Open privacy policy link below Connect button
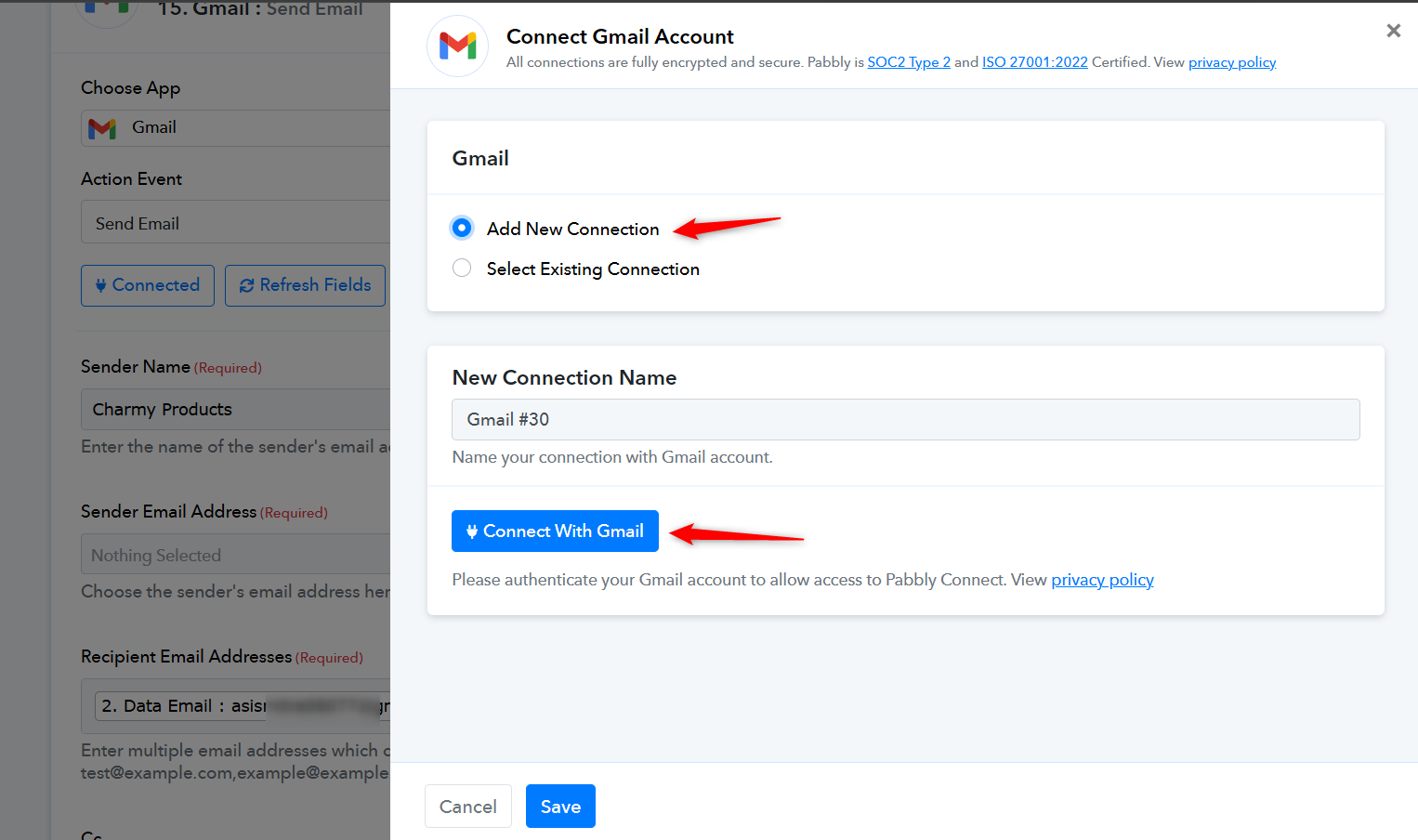Screen dimensions: 1418x840 [x=1102, y=580]
